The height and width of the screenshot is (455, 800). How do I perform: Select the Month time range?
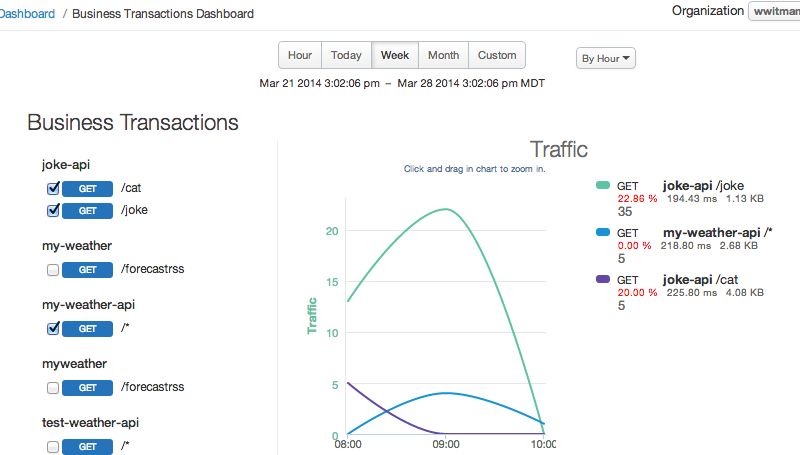(443, 55)
